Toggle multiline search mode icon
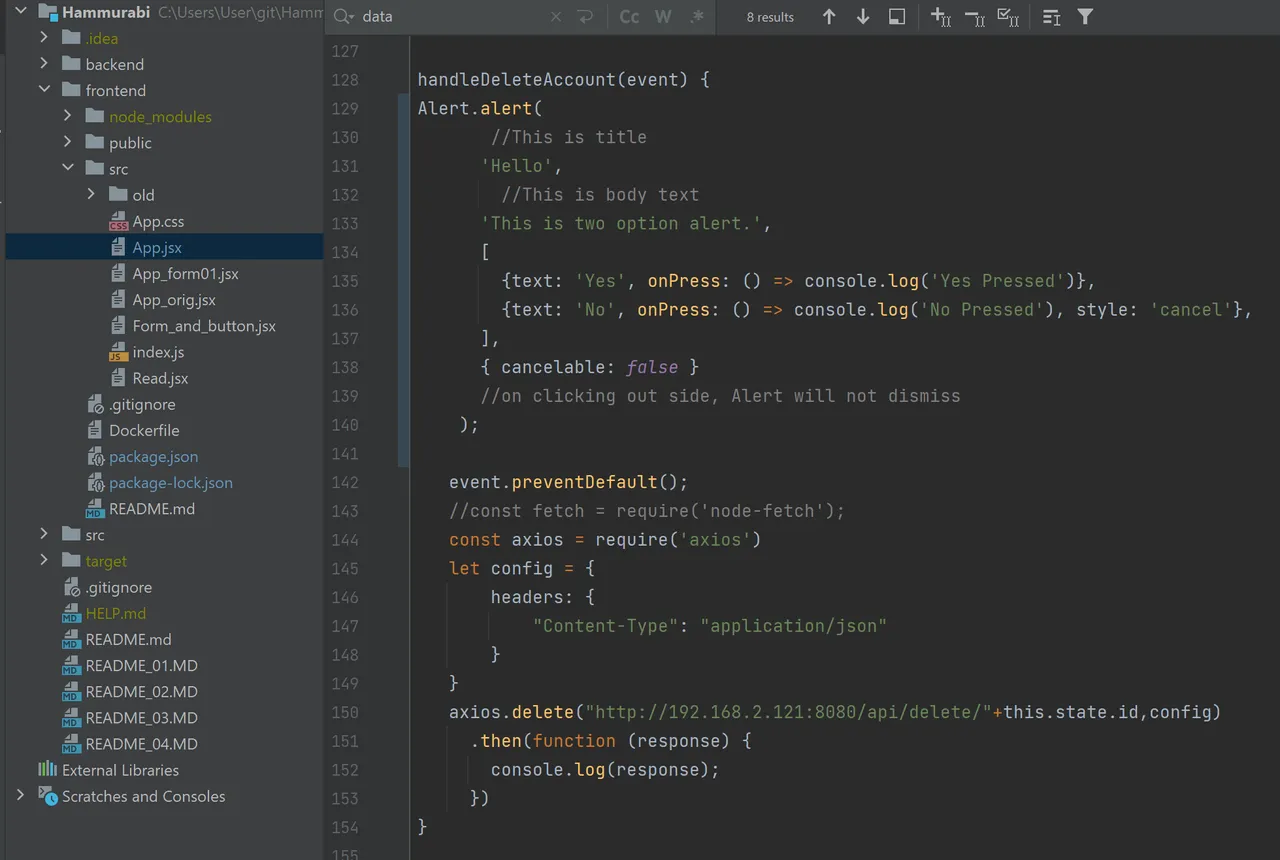The image size is (1280, 860). point(1051,17)
